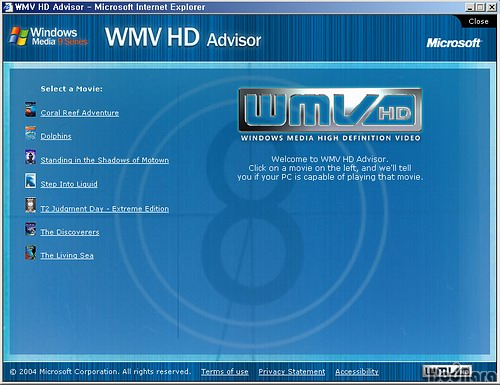Select T2 Judgment Day - Extreme Edition
Screen dimensions: 500x385
[105, 209]
